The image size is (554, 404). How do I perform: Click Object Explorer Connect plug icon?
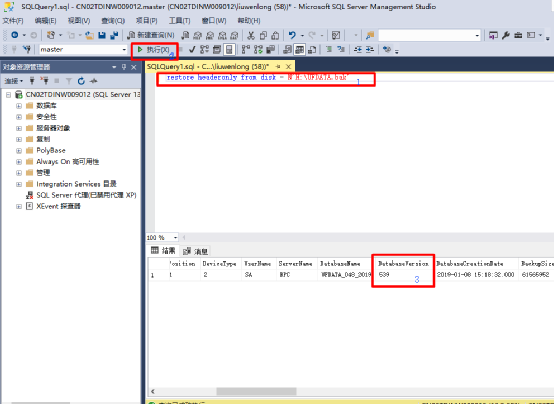coord(31,81)
